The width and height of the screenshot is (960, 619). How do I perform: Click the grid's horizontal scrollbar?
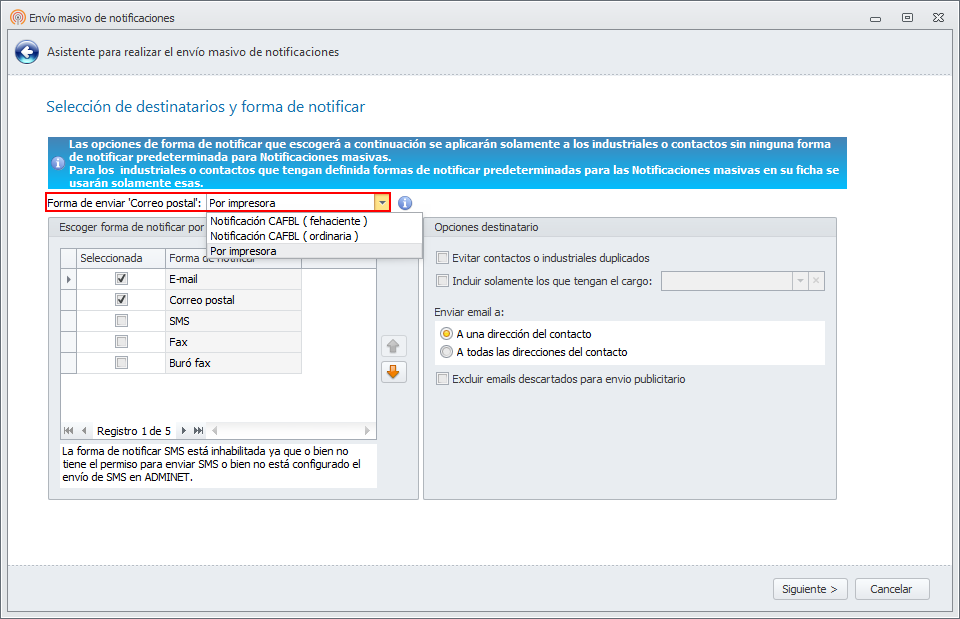point(290,431)
